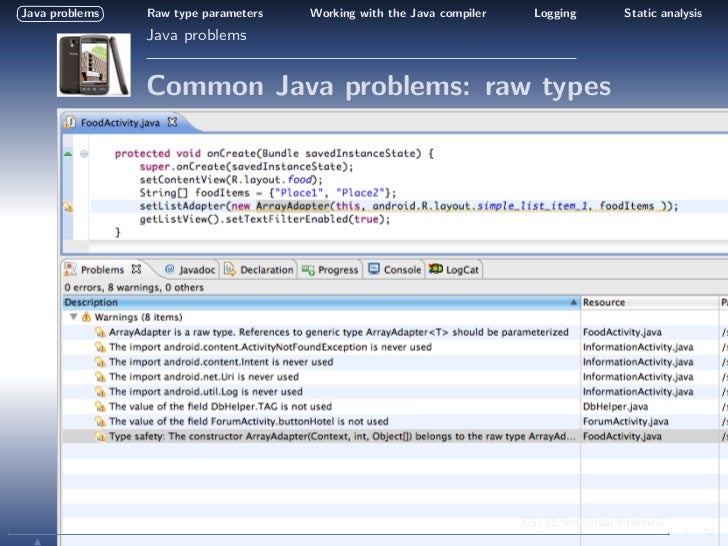This screenshot has height=546, width=728.
Task: Open the Java problems slide section
Action: [60, 13]
